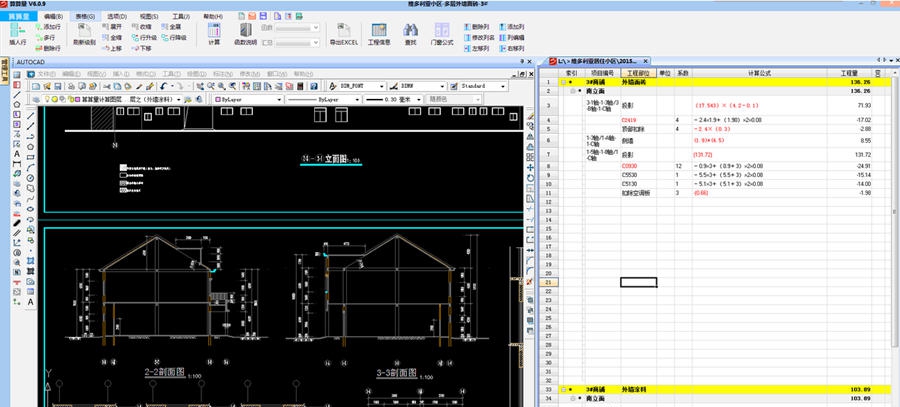This screenshot has height=407, width=900.
Task: Select the empty cell in row 21
Action: click(x=638, y=282)
